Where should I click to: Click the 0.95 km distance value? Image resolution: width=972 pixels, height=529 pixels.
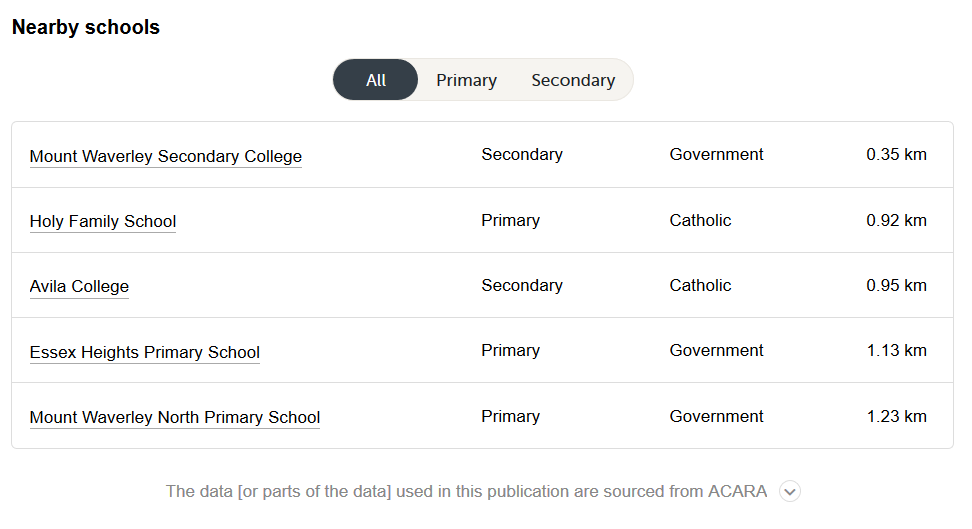coord(896,285)
